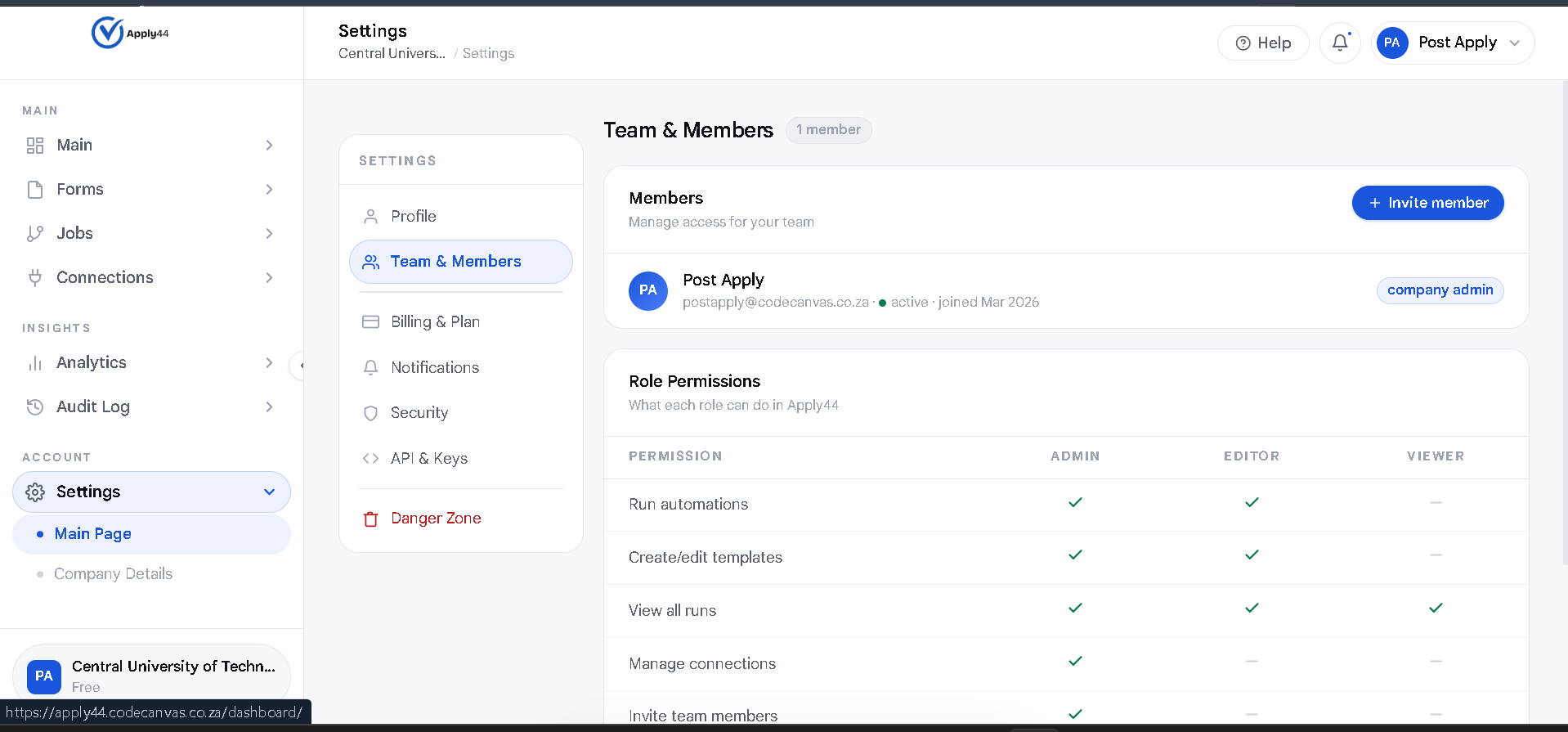Click the Security shield icon
This screenshot has height=732, width=1568.
tap(370, 413)
